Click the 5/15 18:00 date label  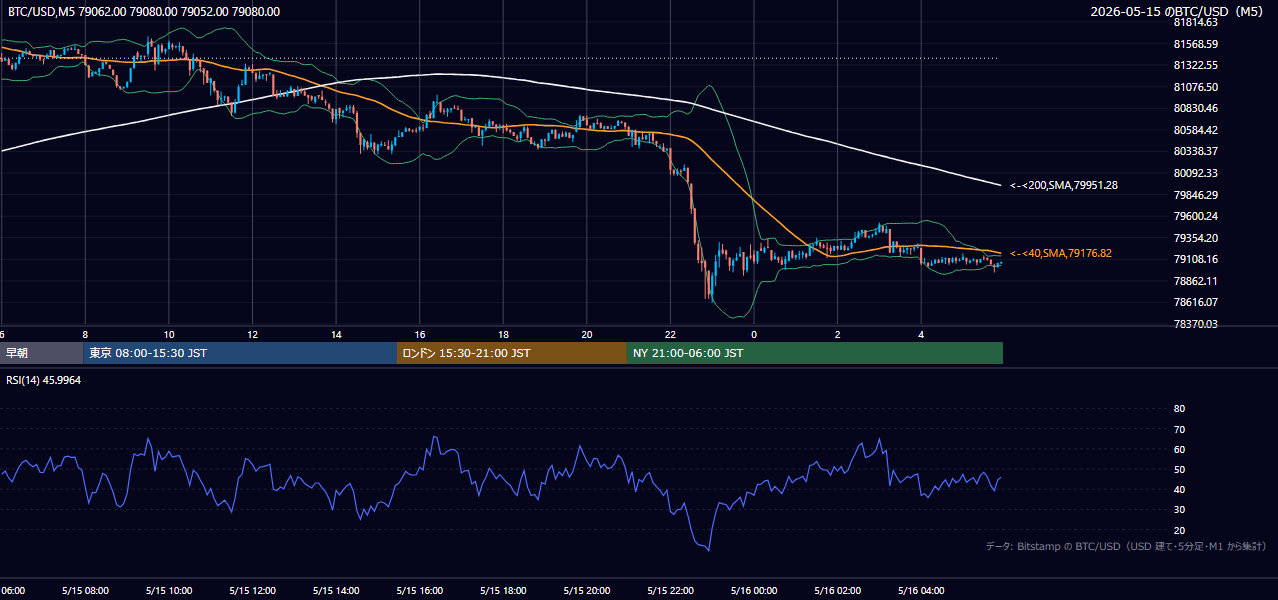click(x=504, y=591)
